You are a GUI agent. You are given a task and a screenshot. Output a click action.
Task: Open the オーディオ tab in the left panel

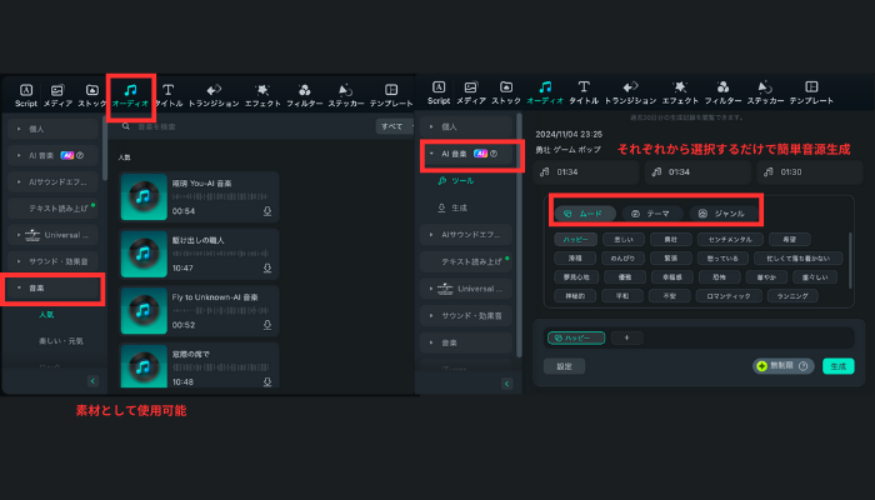pos(131,93)
